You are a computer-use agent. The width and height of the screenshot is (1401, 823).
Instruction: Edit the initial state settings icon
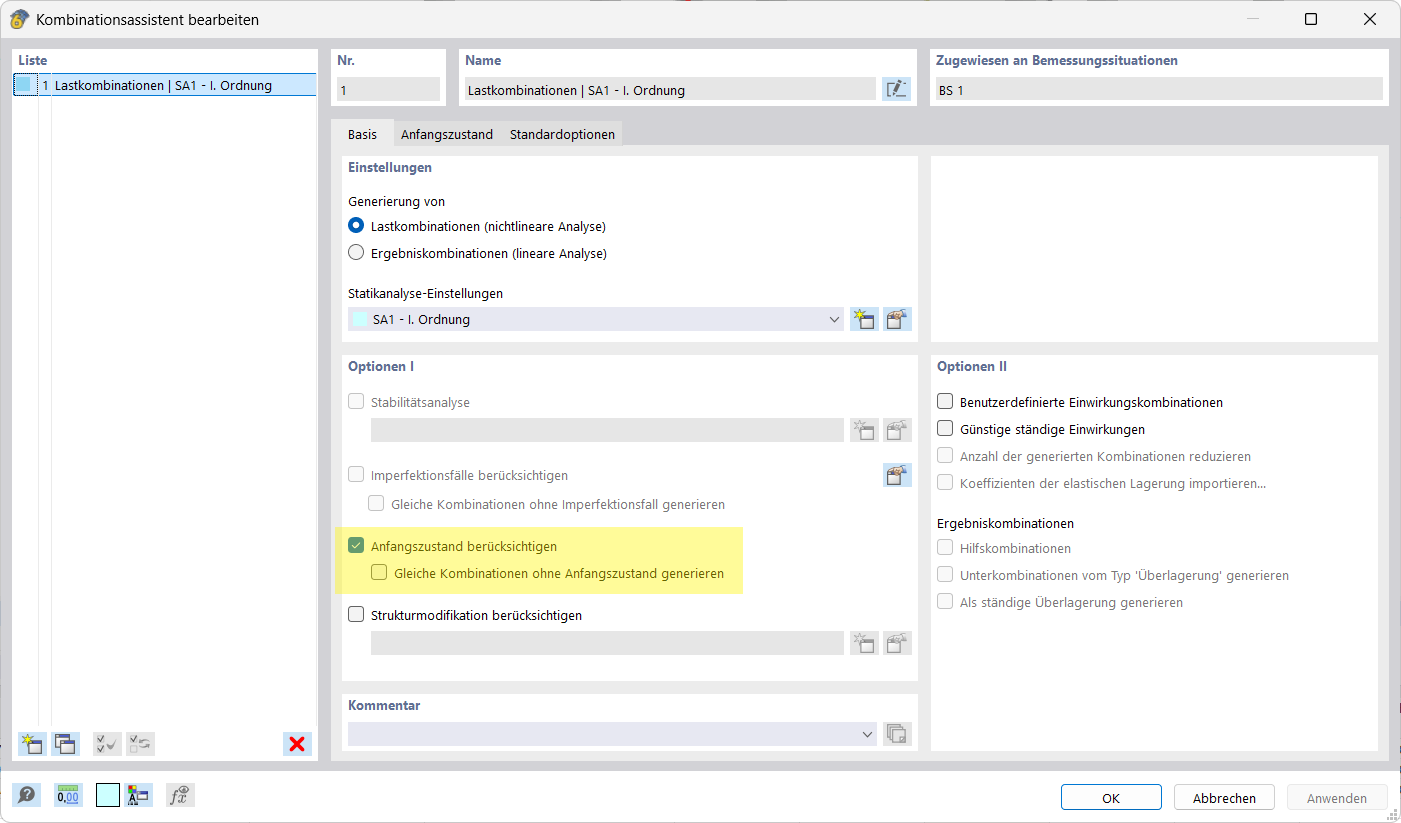click(x=896, y=475)
